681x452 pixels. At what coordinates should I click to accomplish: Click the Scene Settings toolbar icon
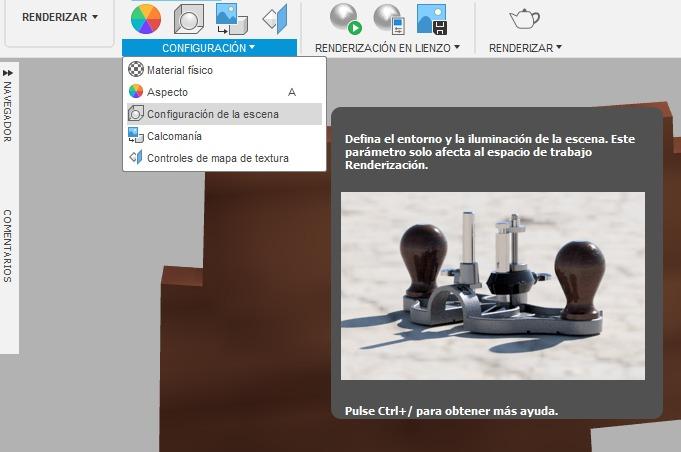pyautogui.click(x=189, y=19)
